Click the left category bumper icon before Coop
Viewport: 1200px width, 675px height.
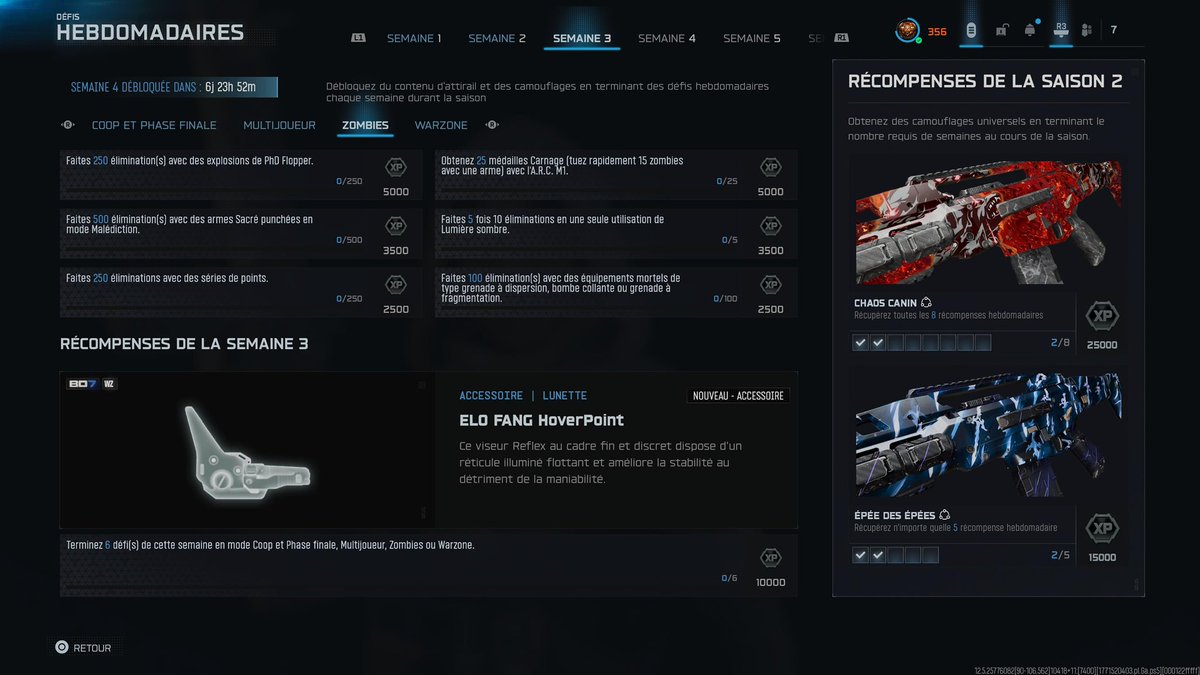tap(68, 125)
